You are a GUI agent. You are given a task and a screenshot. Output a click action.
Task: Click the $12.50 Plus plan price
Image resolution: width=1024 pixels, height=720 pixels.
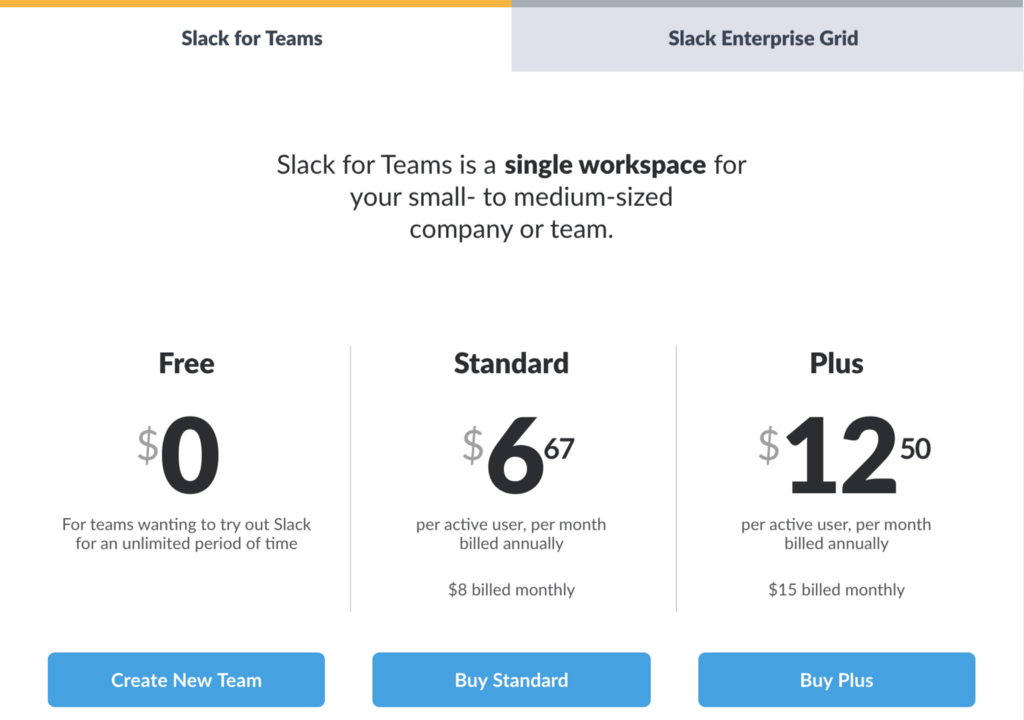[x=845, y=452]
